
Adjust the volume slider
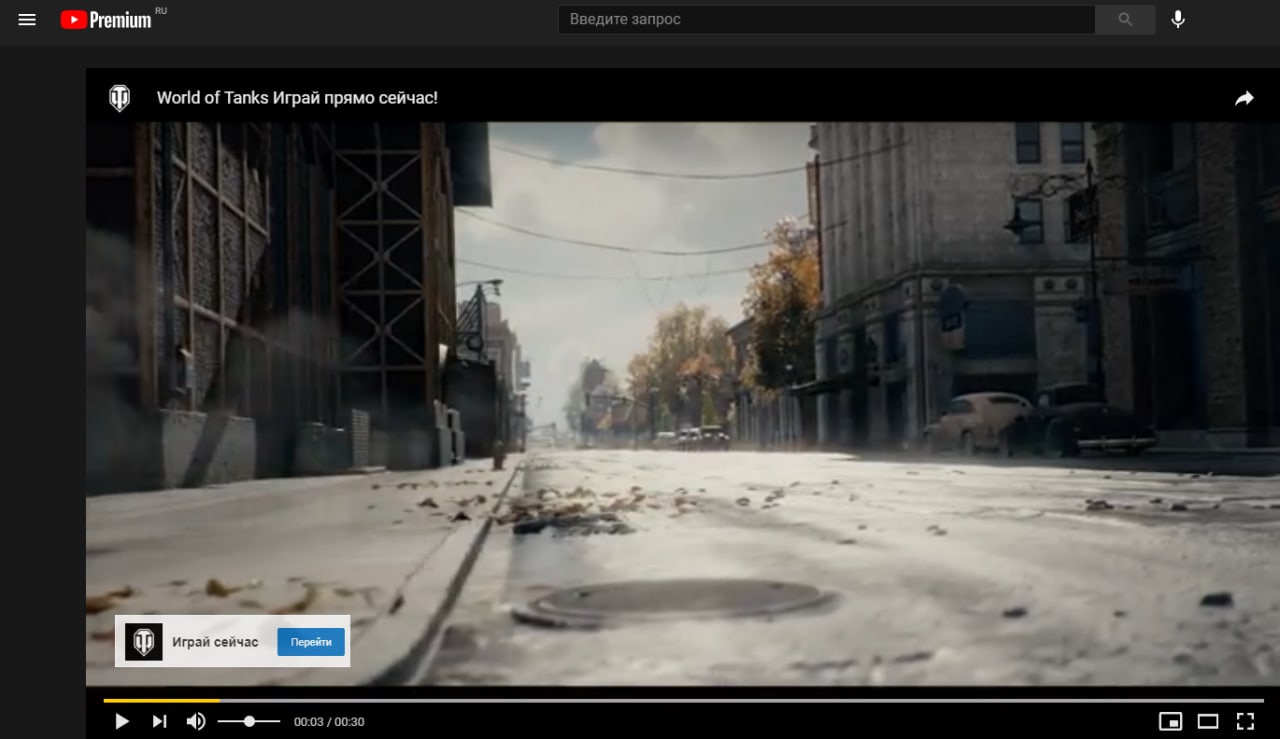[x=249, y=721]
